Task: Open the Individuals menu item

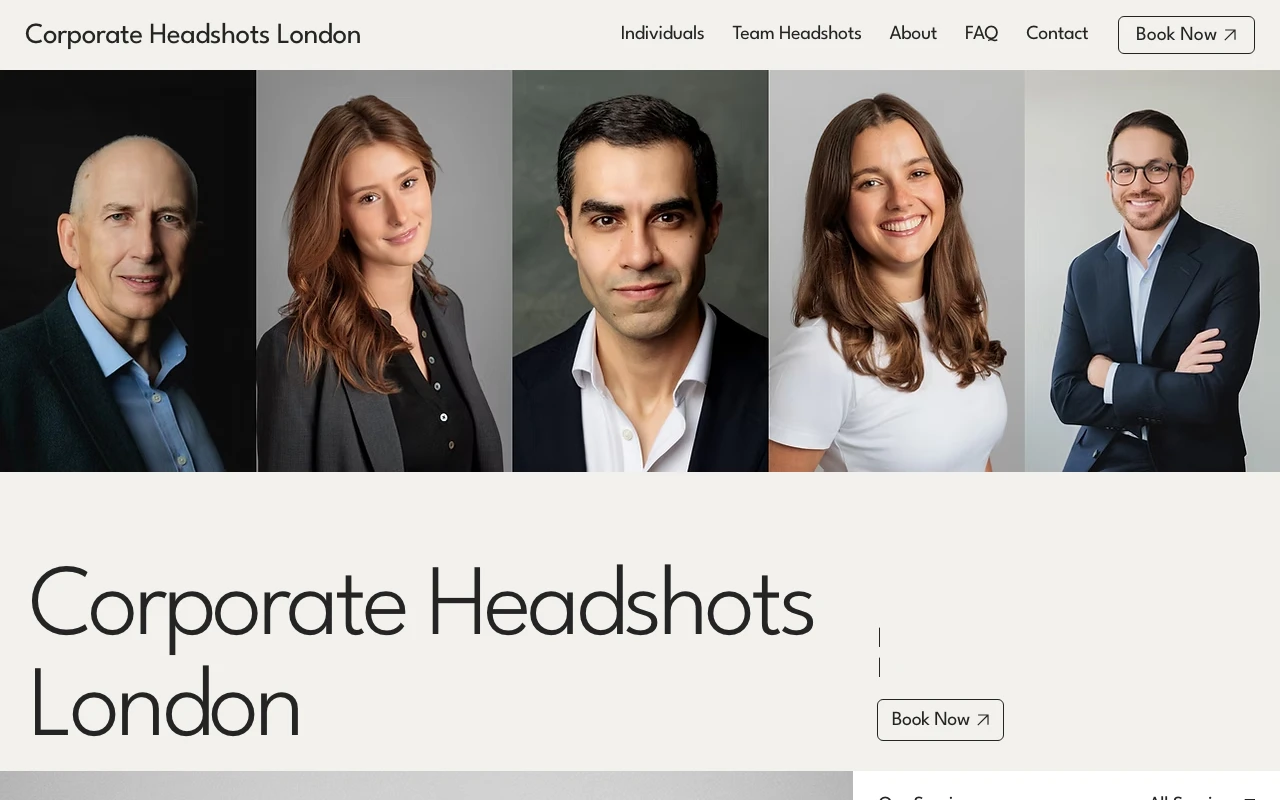Action: tap(662, 34)
